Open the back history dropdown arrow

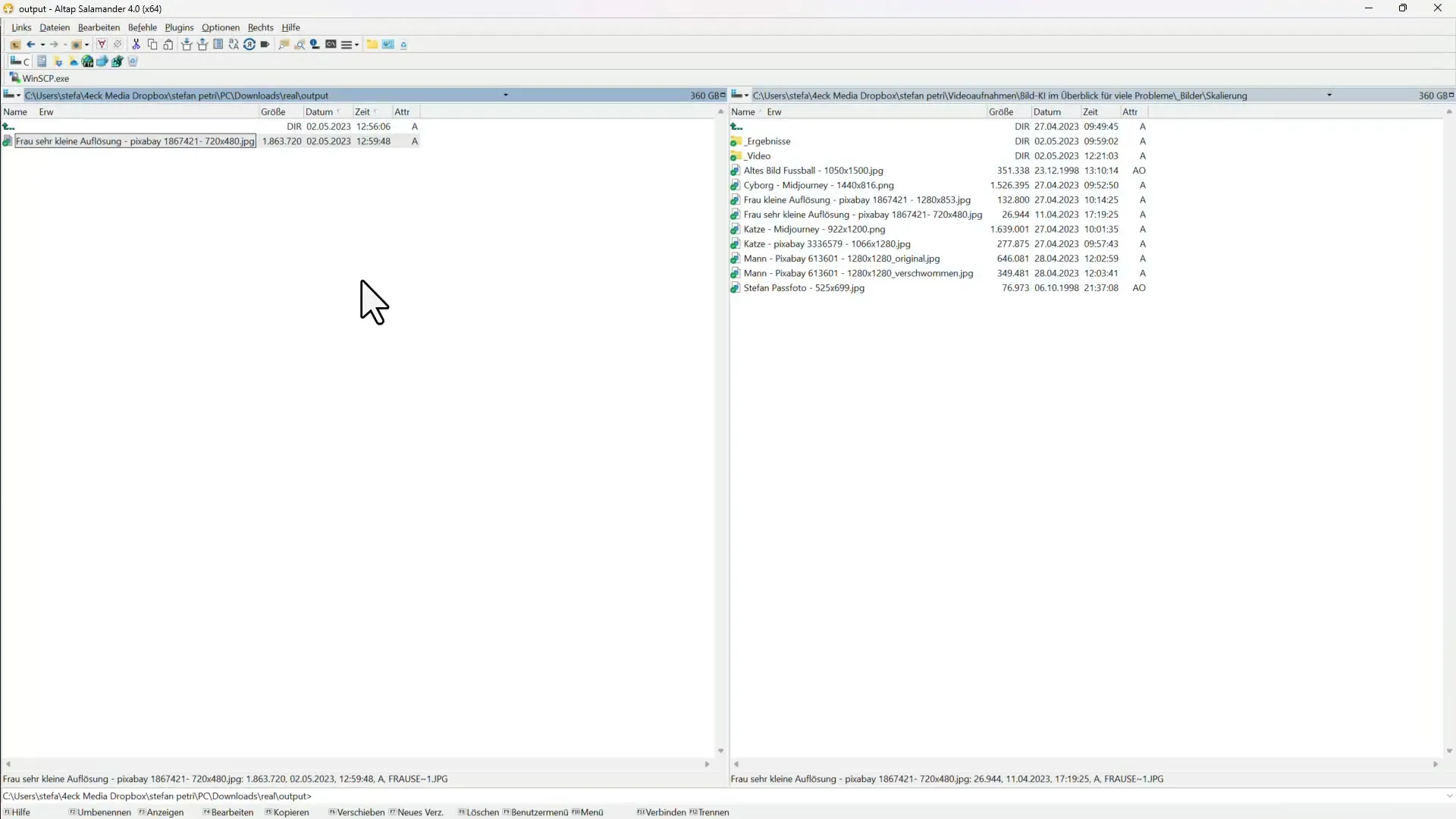coord(42,45)
